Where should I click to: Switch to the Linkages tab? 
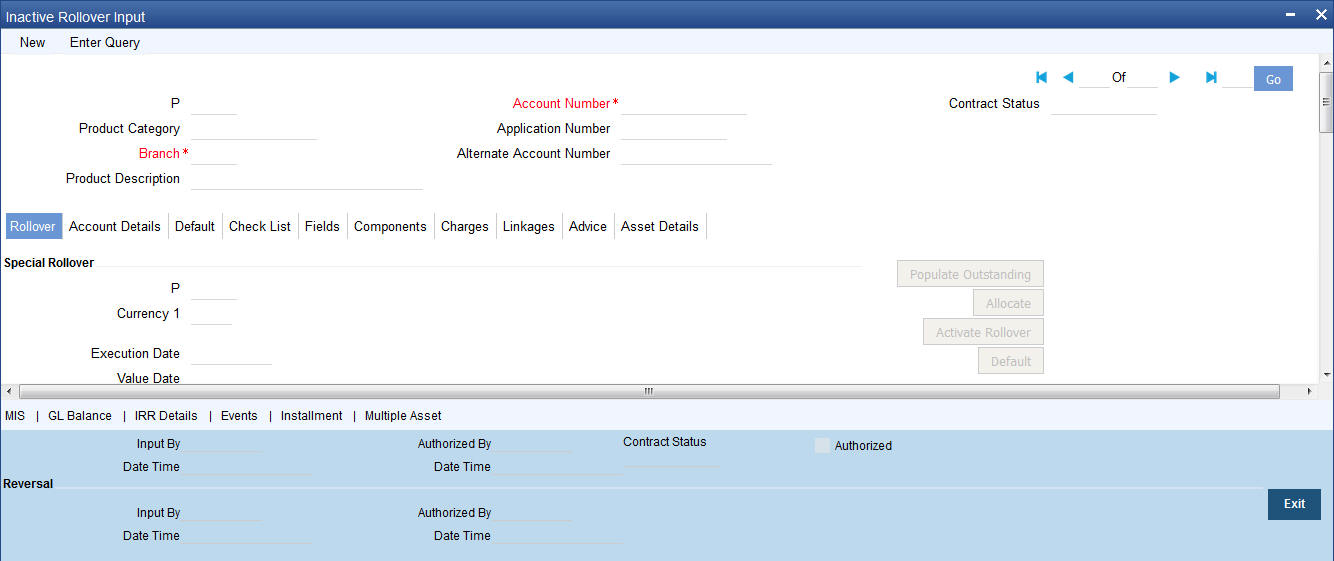pos(529,226)
